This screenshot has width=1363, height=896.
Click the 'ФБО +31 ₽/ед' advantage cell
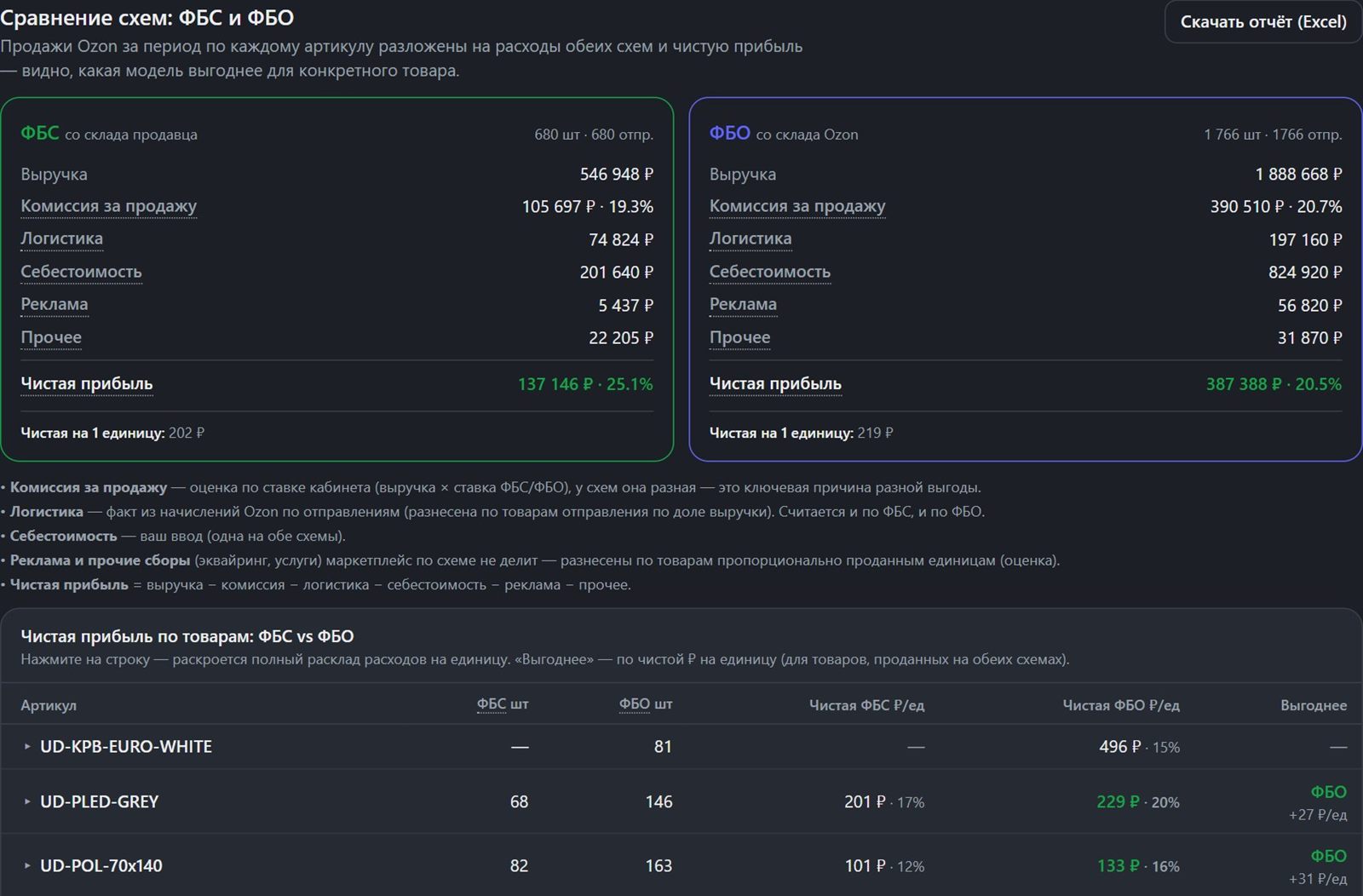[1318, 867]
